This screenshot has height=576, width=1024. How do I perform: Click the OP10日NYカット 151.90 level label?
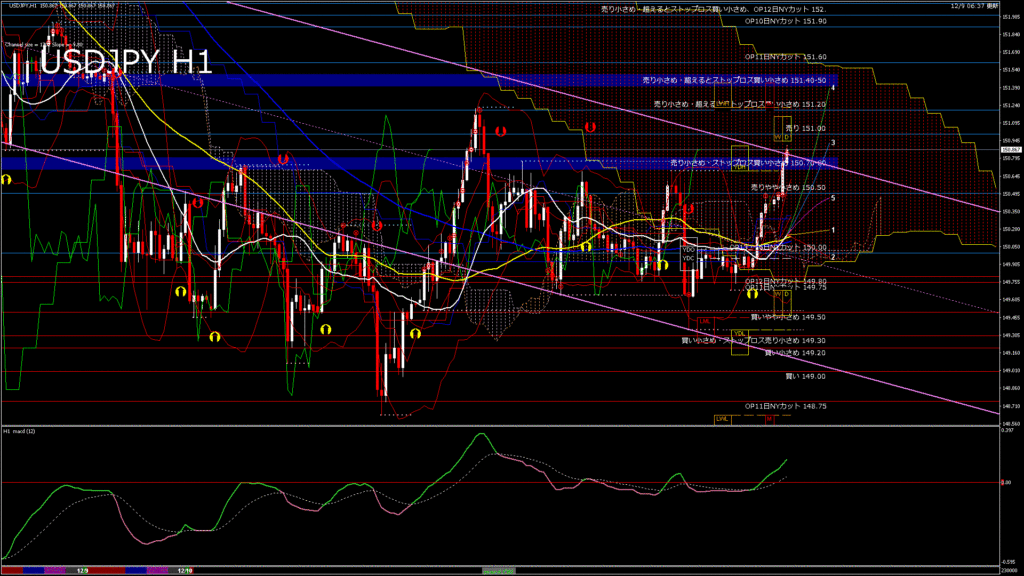[x=785, y=21]
